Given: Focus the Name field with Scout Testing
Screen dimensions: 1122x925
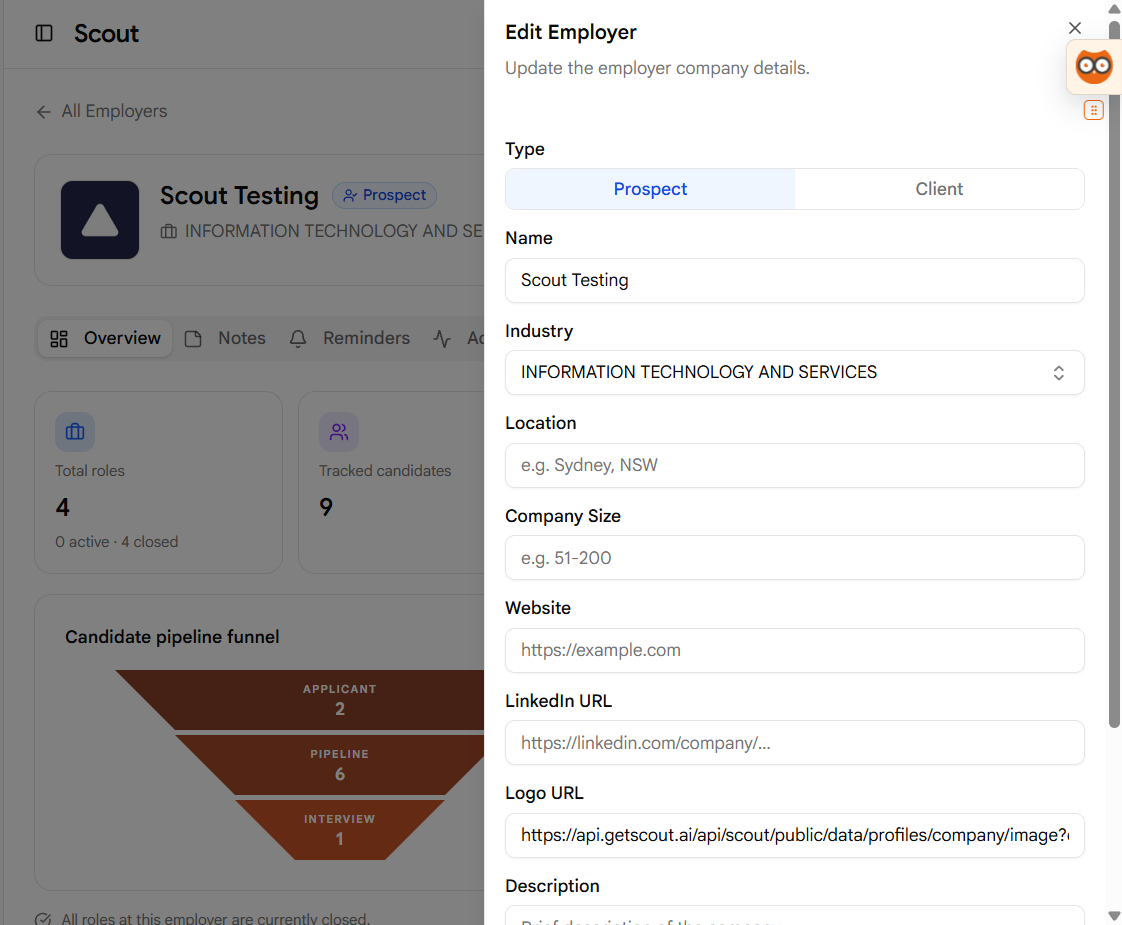Looking at the screenshot, I should point(794,280).
